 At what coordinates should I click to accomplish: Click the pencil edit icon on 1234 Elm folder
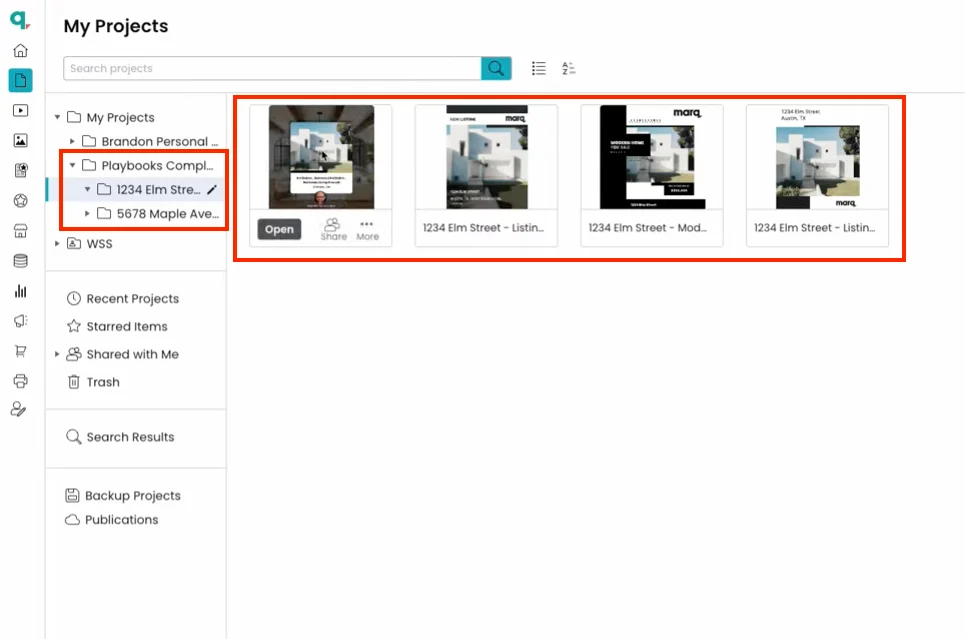211,189
